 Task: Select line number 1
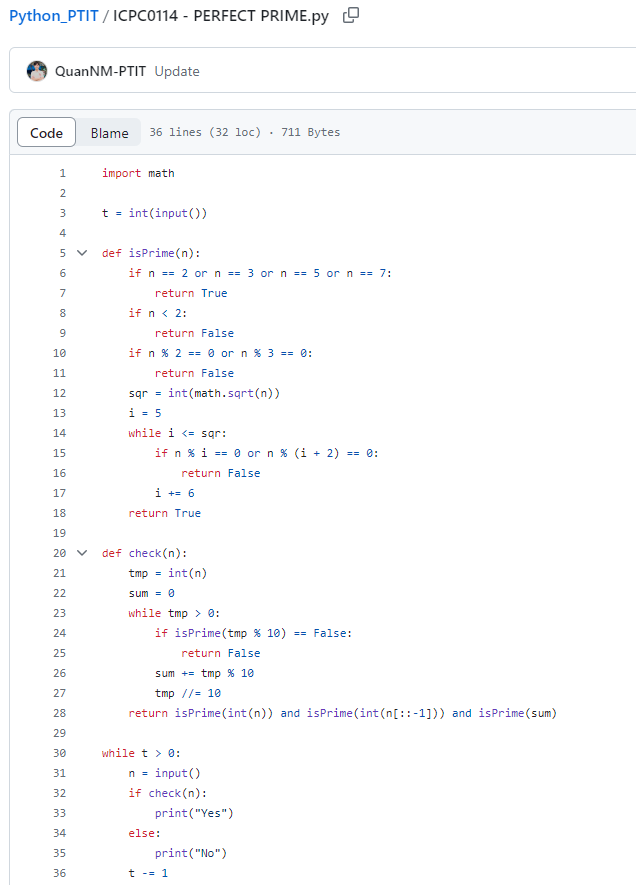pyautogui.click(x=62, y=173)
